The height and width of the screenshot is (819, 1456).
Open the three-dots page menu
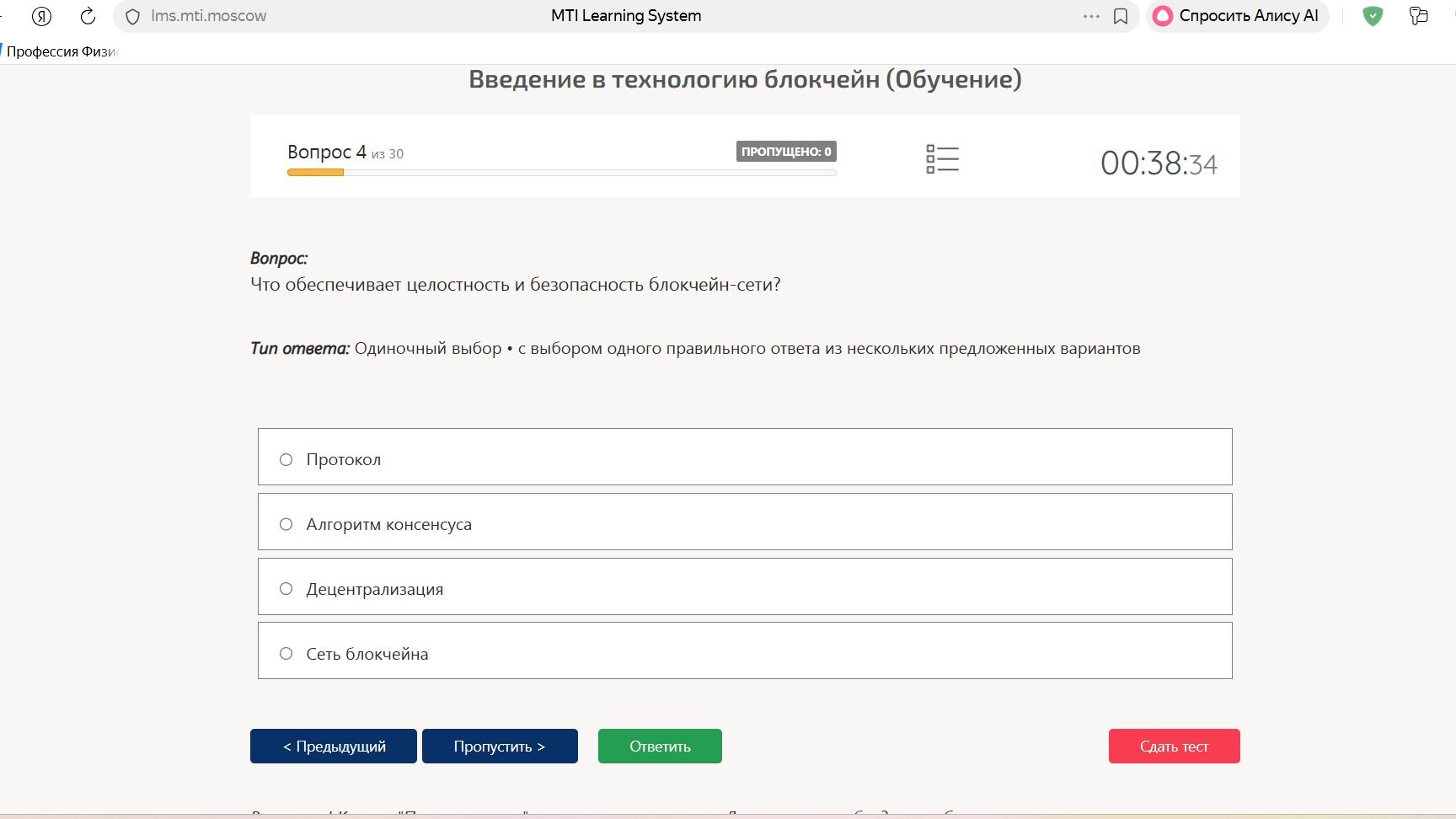pyautogui.click(x=1091, y=16)
